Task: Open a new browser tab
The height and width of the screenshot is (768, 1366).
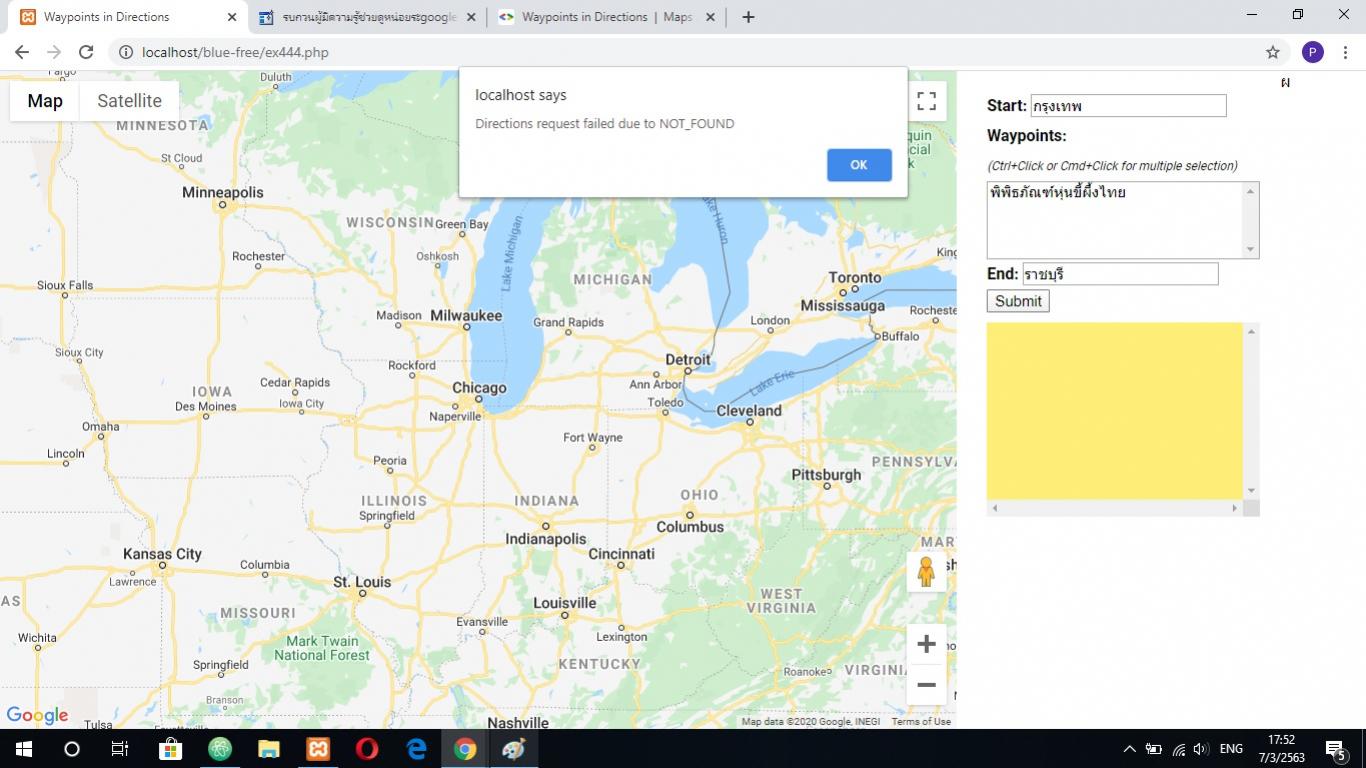Action: (748, 17)
